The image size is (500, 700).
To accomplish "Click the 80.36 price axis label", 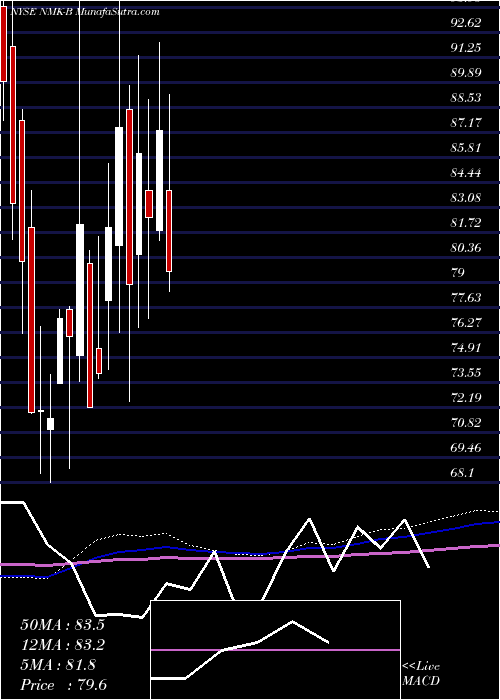I will point(466,247).
